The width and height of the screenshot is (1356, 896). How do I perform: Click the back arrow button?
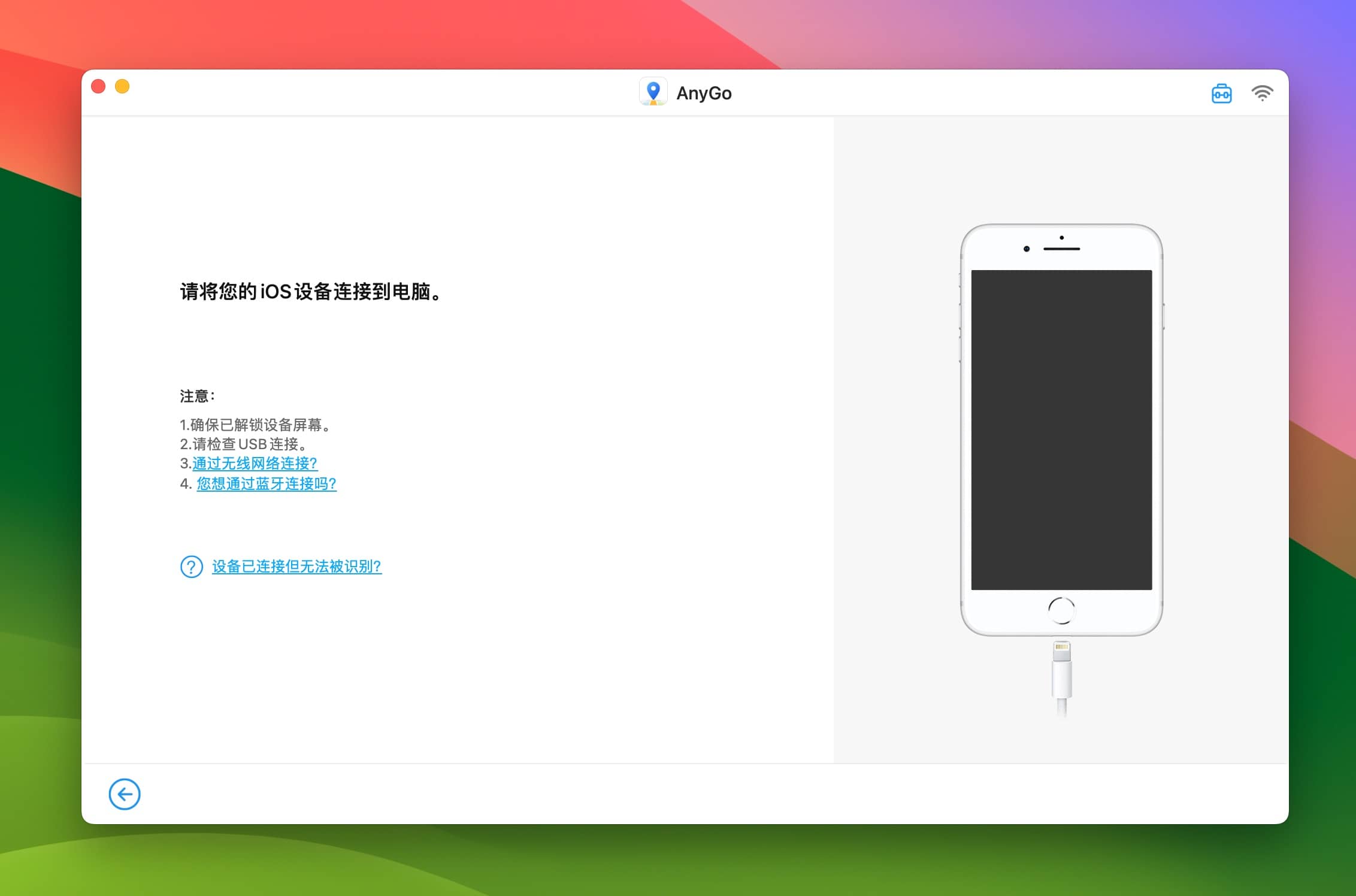click(125, 794)
